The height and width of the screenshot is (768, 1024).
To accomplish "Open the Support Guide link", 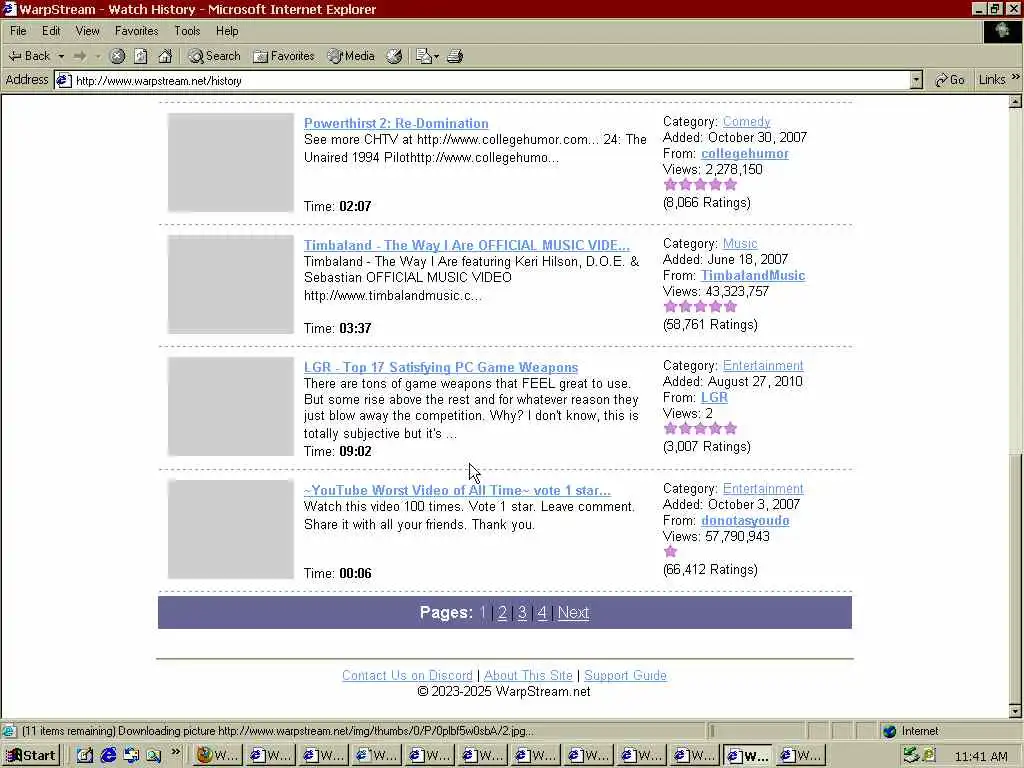I will 625,675.
